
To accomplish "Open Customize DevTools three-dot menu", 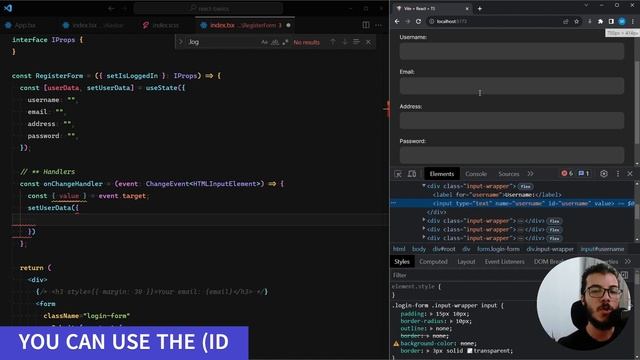I will point(618,174).
